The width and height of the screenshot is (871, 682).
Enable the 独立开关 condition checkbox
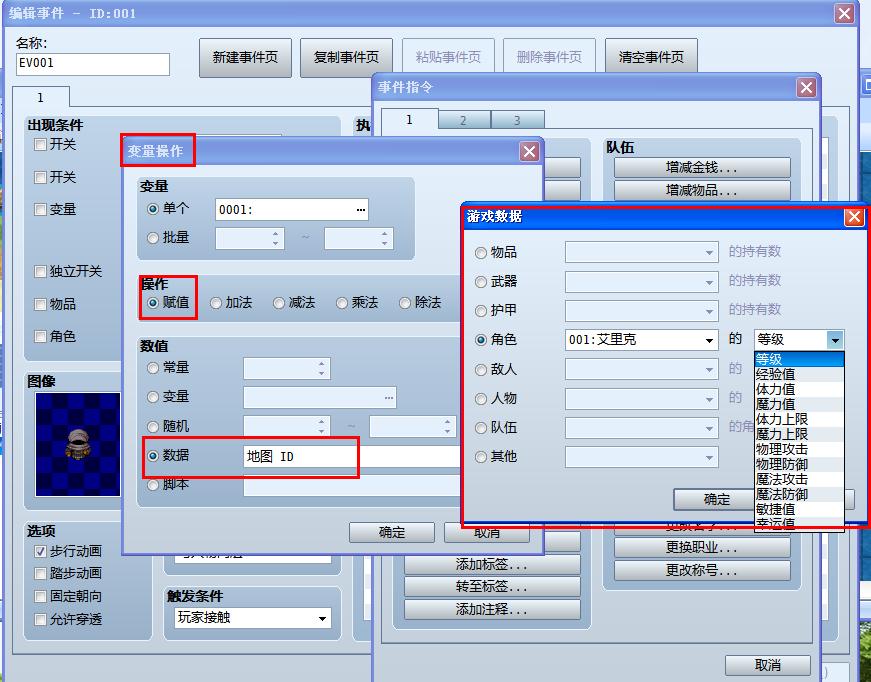[x=40, y=272]
